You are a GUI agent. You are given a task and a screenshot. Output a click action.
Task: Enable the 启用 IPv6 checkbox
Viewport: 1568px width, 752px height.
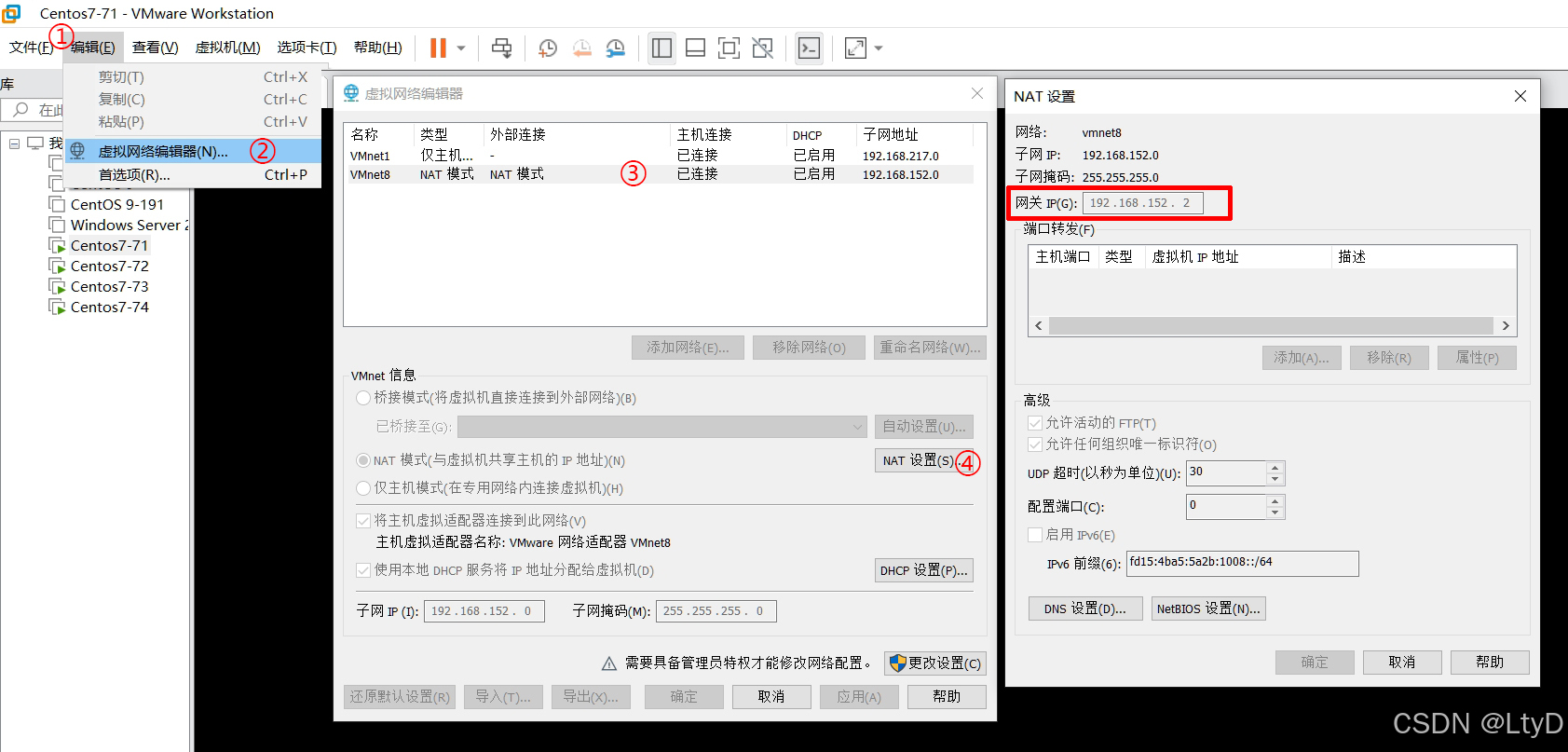(x=1034, y=535)
